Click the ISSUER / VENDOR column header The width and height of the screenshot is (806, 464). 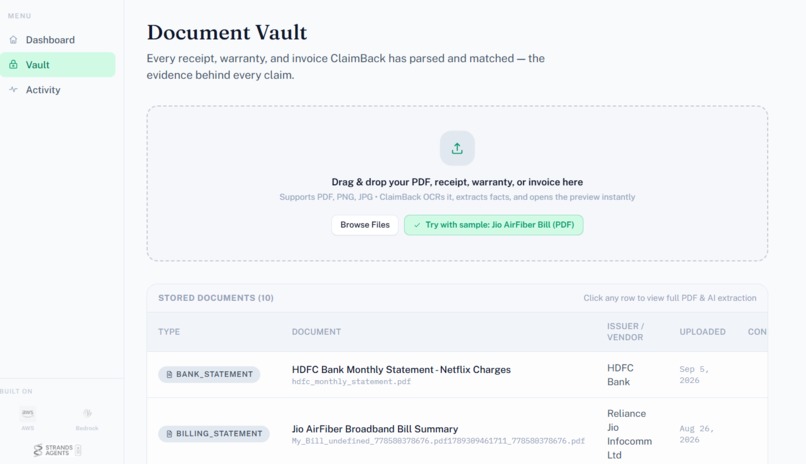point(625,332)
